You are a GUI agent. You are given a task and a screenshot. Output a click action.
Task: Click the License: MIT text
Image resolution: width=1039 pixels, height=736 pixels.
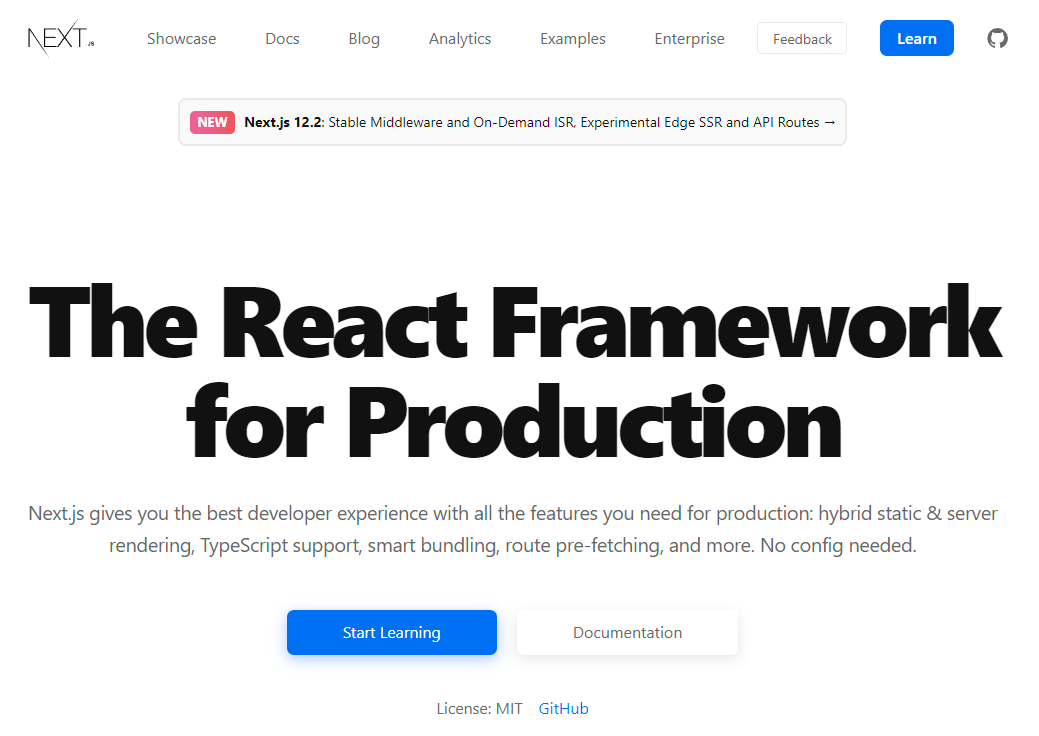(x=479, y=708)
